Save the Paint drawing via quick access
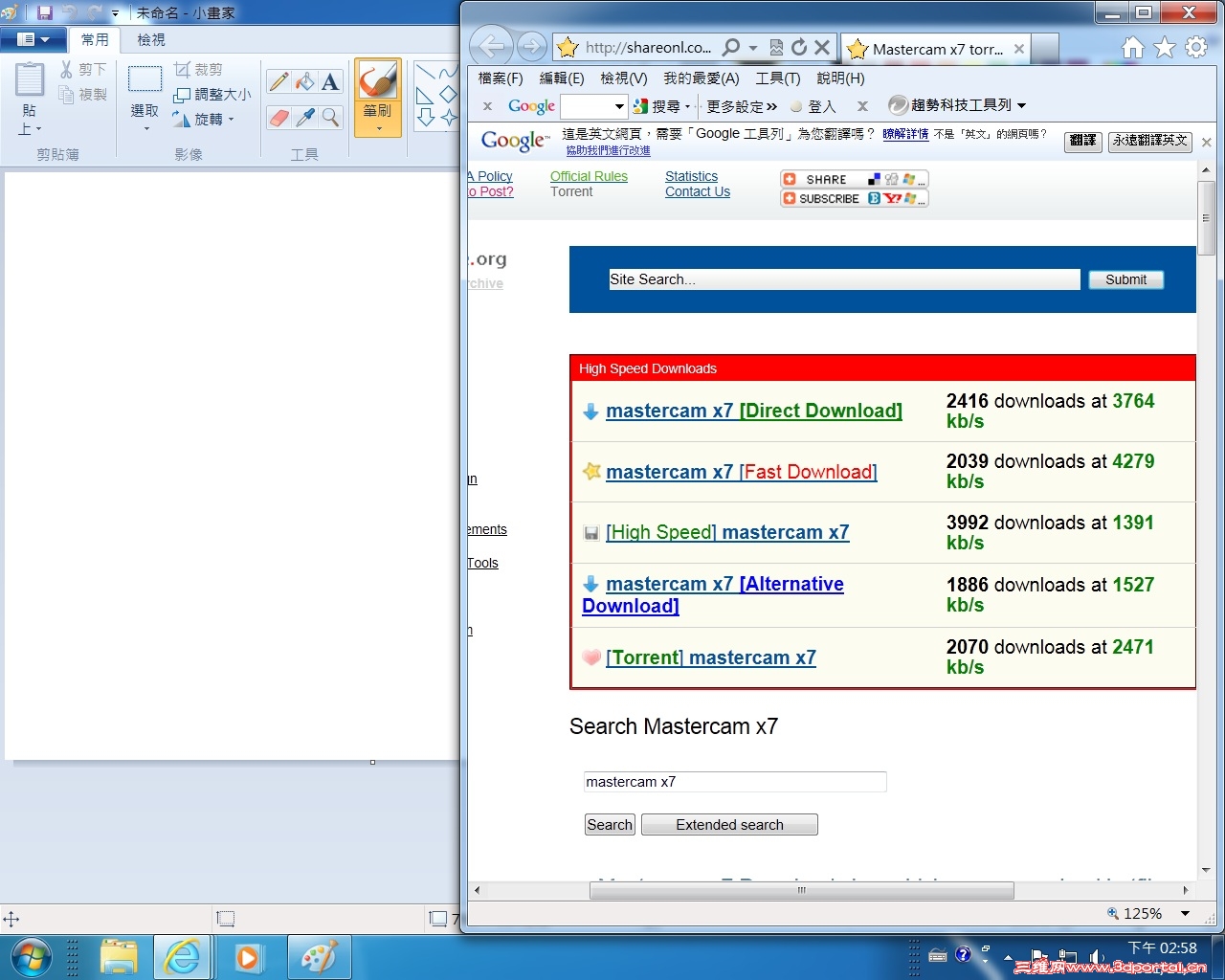 tap(44, 13)
